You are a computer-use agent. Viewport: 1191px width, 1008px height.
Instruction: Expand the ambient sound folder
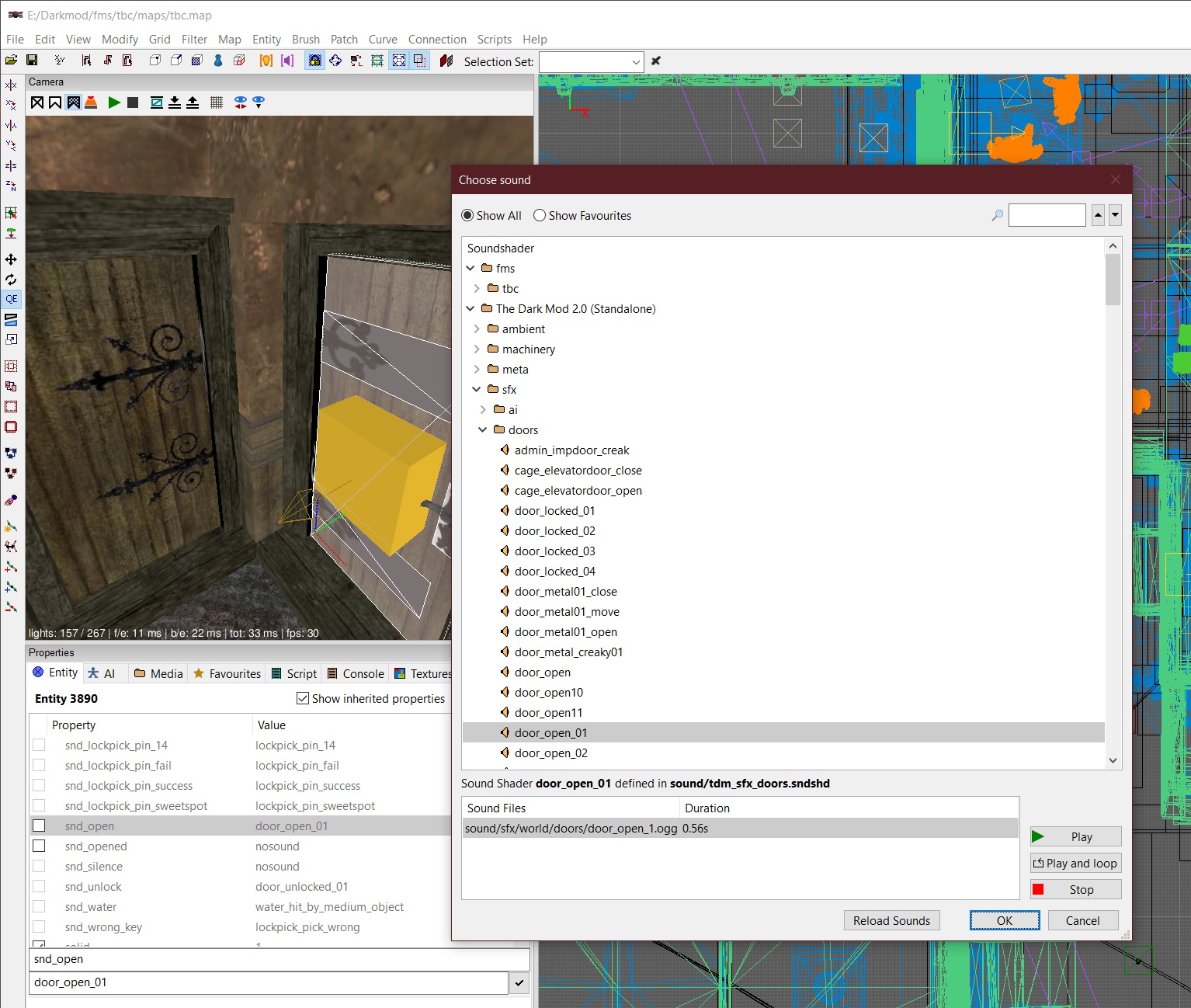[477, 329]
